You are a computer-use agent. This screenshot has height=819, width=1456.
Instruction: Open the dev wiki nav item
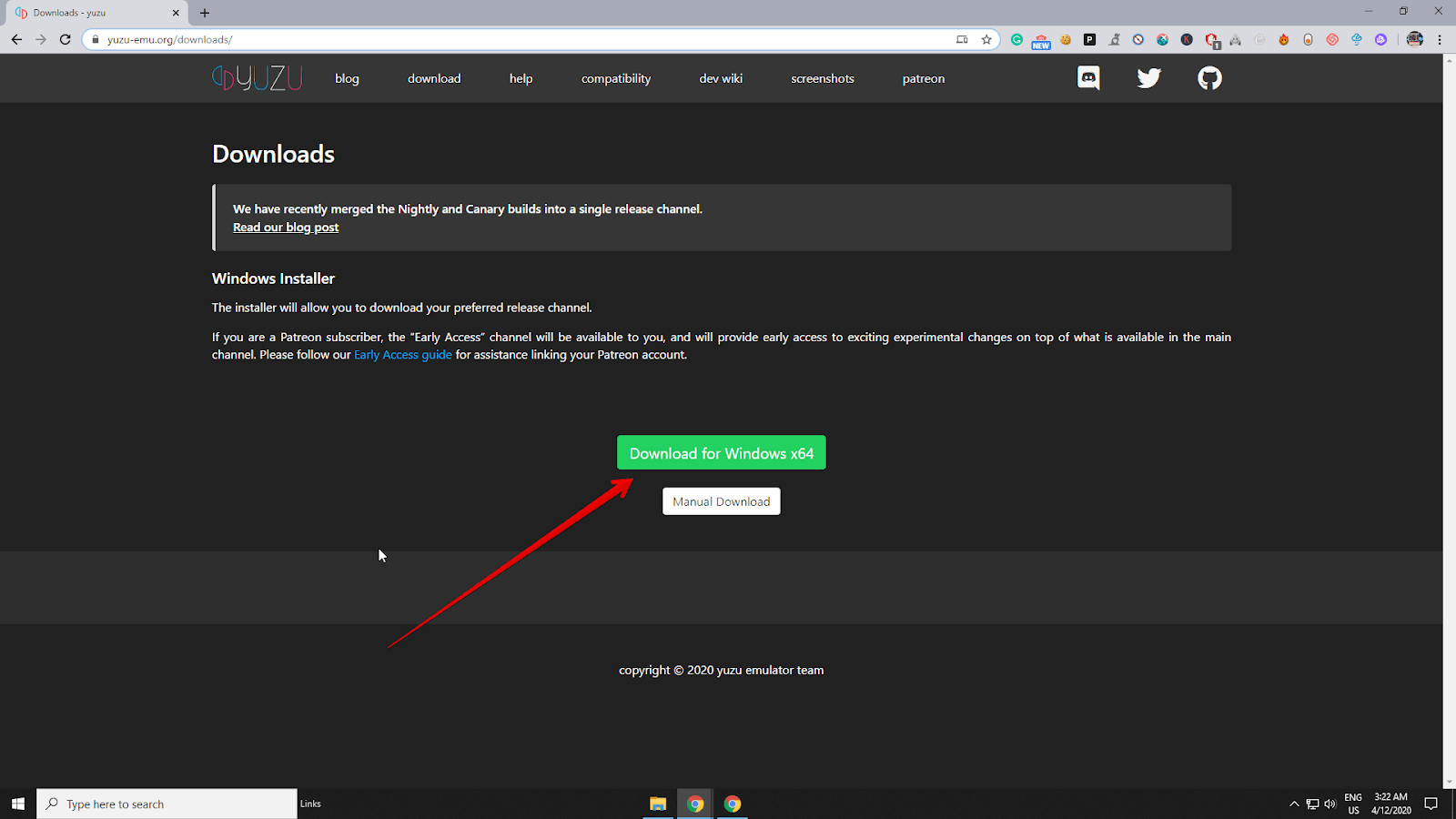click(721, 78)
